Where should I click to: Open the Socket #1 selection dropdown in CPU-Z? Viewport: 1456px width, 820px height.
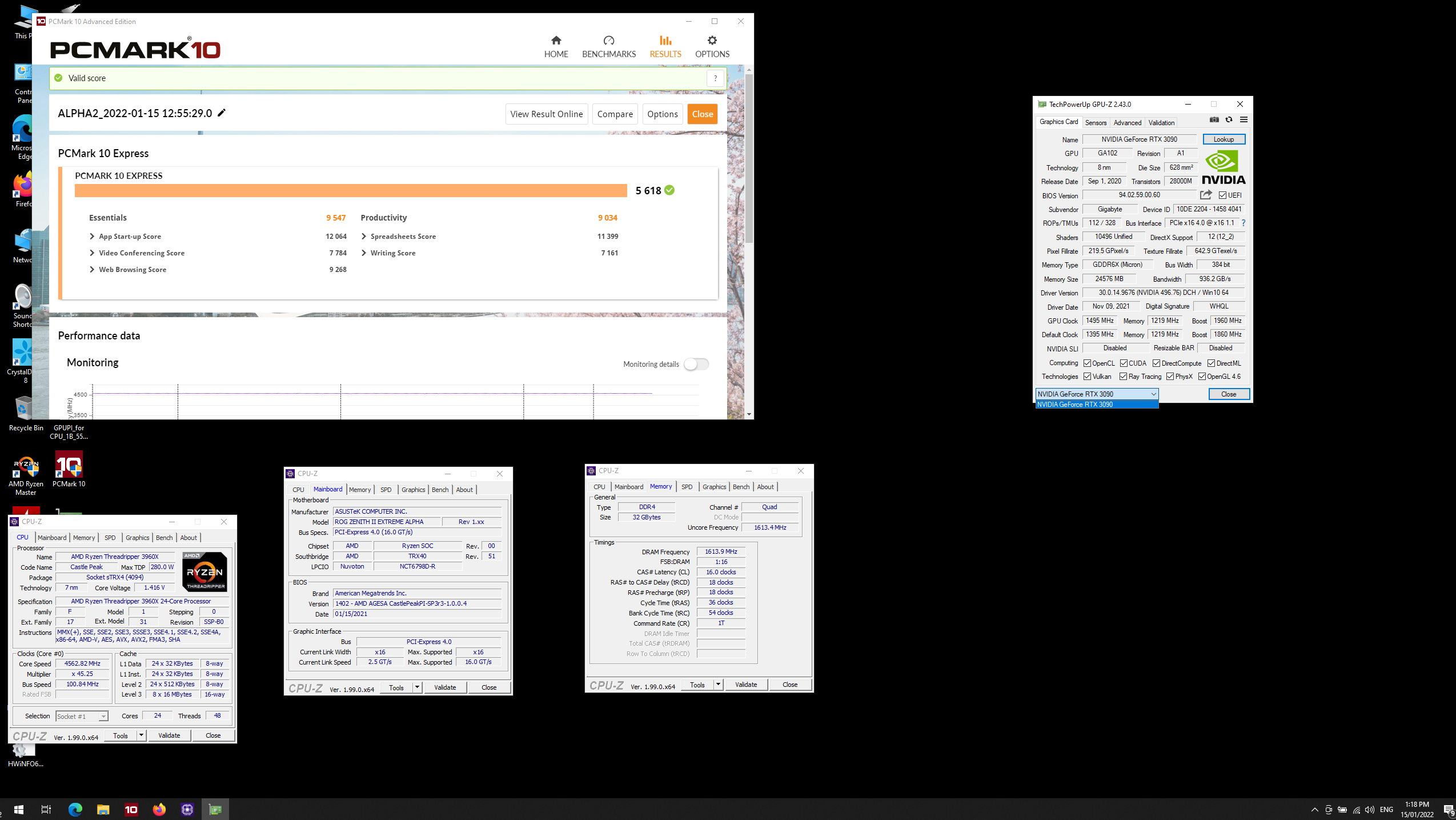click(82, 717)
